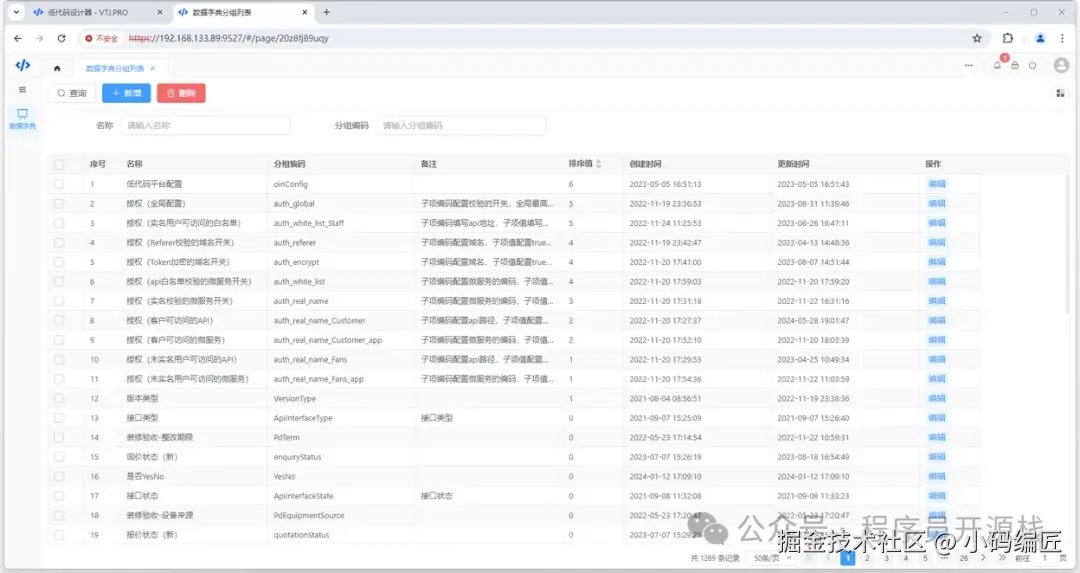Viewport: 1080px width, 573px height.
Task: Open the notification bell icon
Action: tap(997, 65)
